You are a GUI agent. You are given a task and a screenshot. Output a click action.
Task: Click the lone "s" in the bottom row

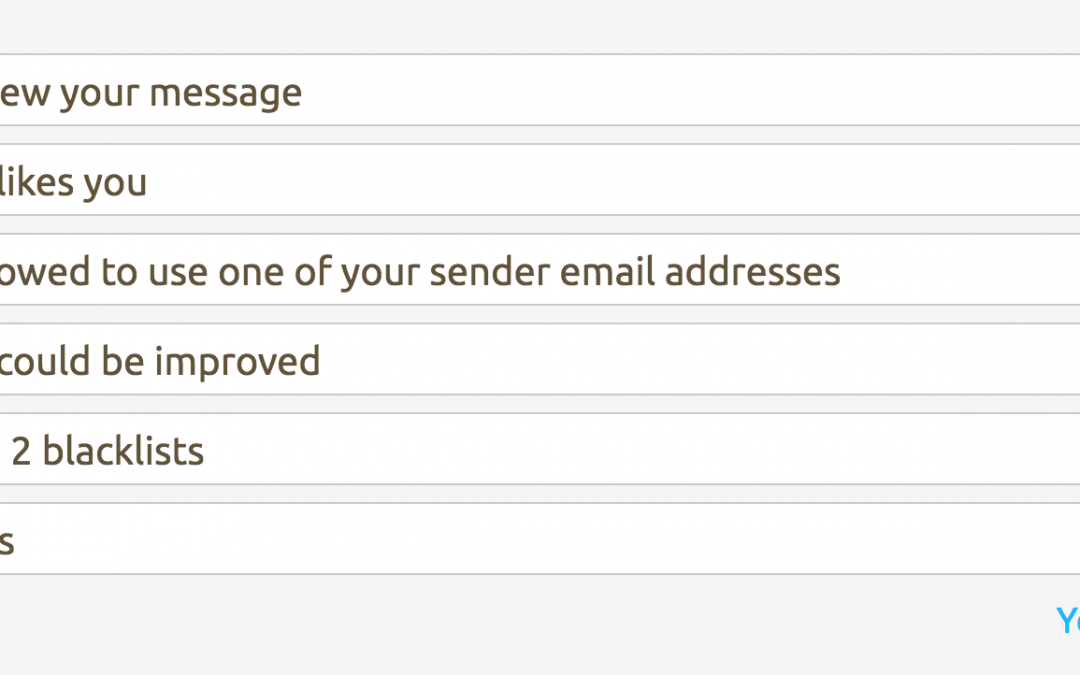point(6,543)
